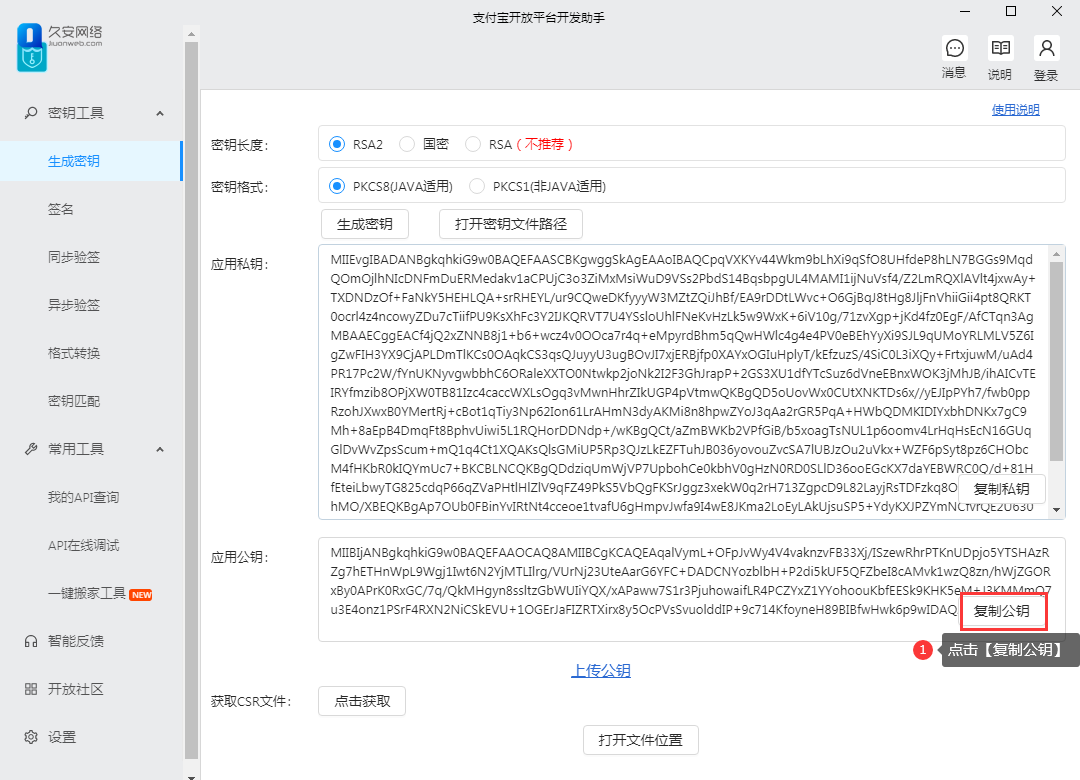Image resolution: width=1080 pixels, height=780 pixels.
Task: Click the 智能反馈 headset icon
Action: [30, 641]
